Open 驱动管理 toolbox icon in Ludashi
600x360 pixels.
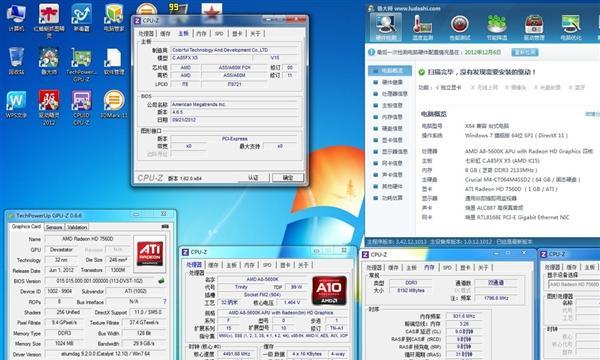[x=534, y=27]
